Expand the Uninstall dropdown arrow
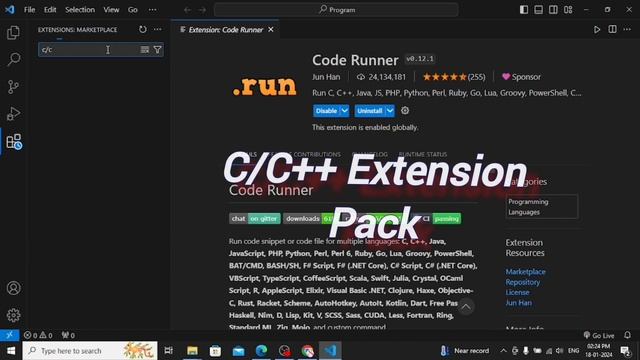Image resolution: width=640 pixels, height=360 pixels. click(x=390, y=111)
